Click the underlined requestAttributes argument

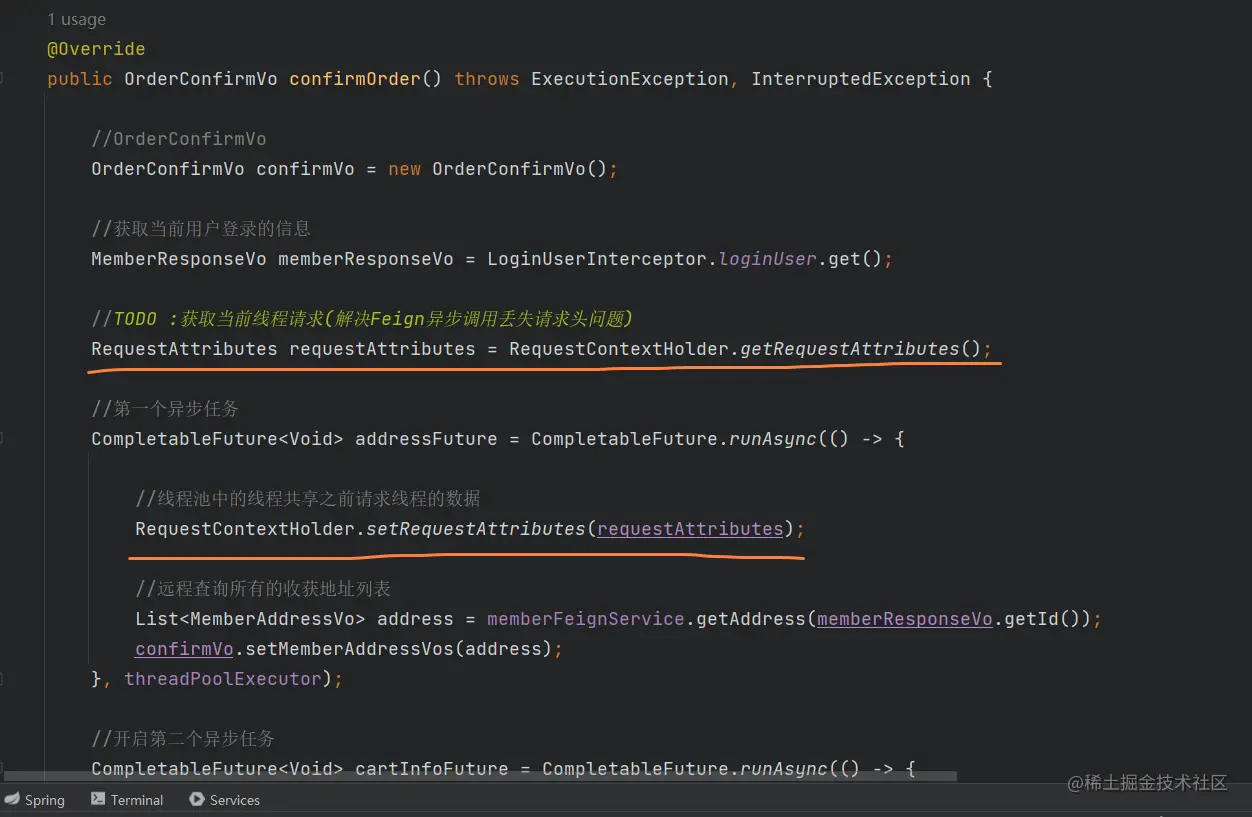[690, 529]
